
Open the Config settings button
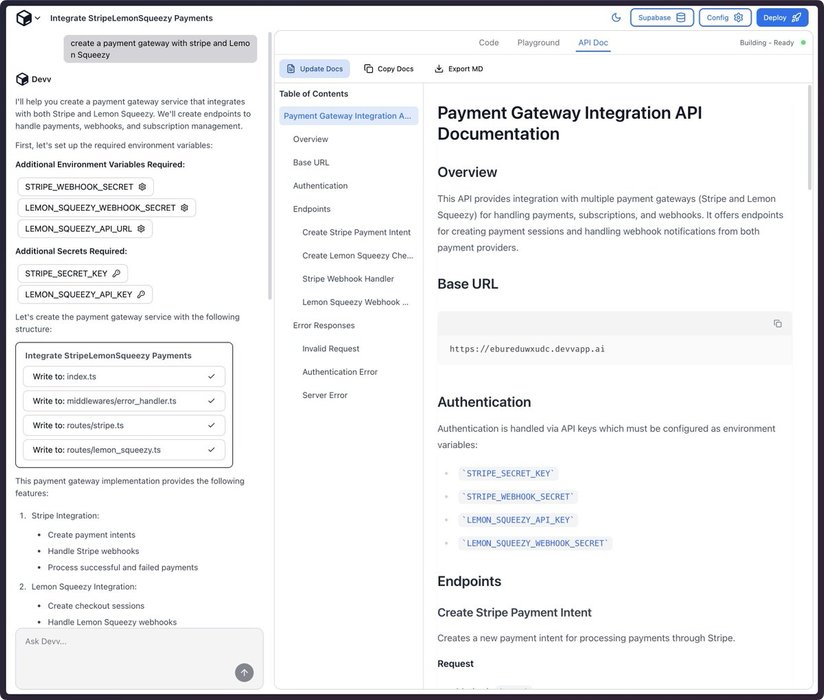725,18
